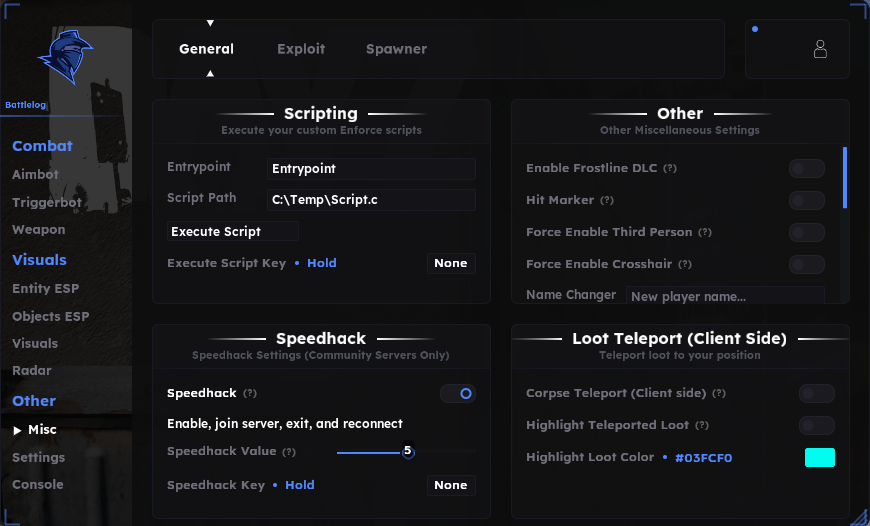Click the Execute Script button
The height and width of the screenshot is (526, 870).
pos(232,231)
